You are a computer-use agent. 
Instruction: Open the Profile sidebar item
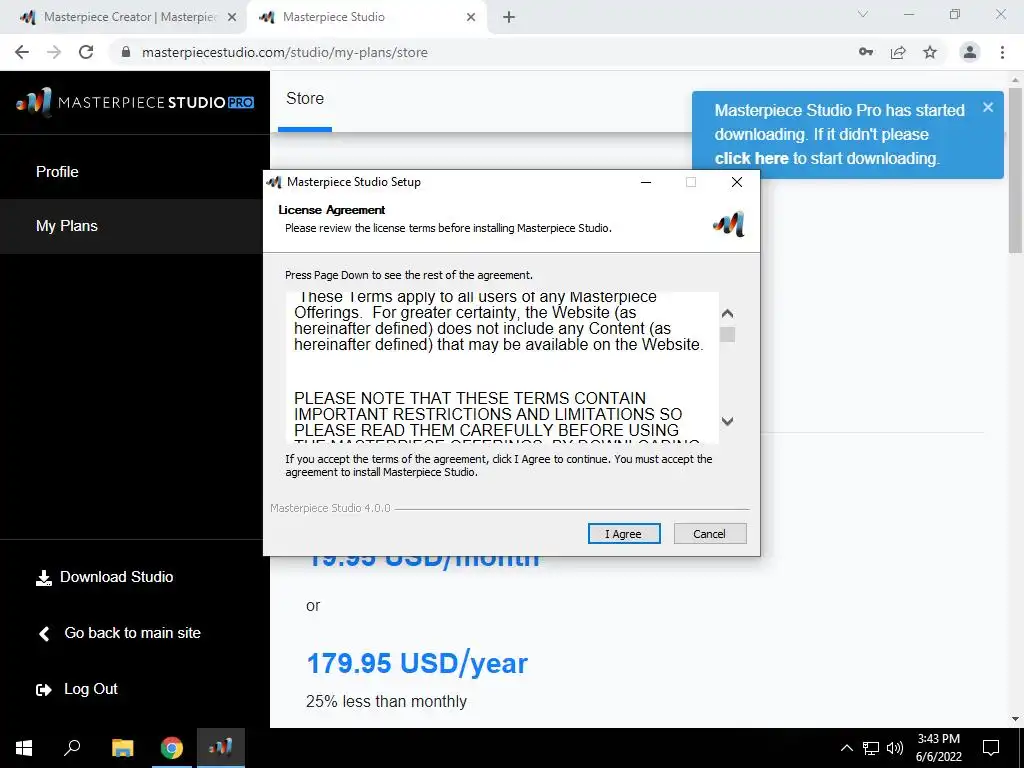tap(57, 172)
